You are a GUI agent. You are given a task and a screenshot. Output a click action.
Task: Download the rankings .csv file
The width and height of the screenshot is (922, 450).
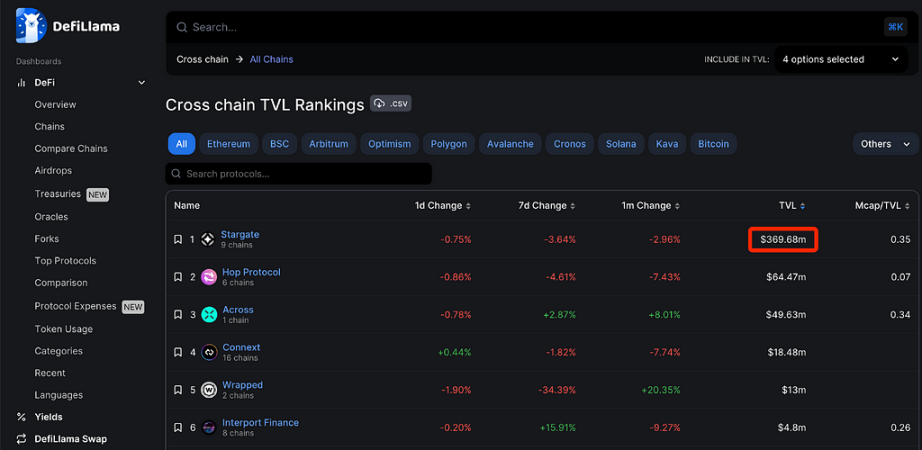(390, 104)
